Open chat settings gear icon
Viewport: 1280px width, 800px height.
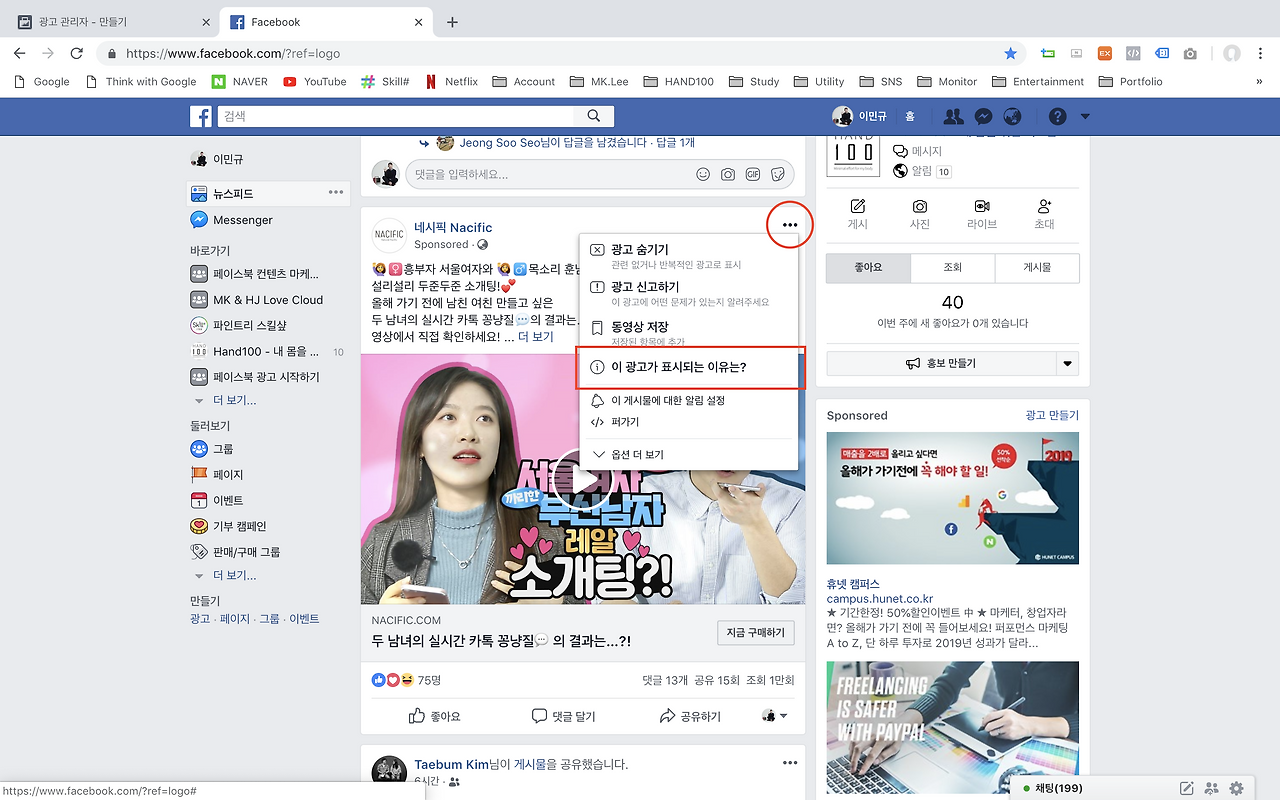[1237, 788]
